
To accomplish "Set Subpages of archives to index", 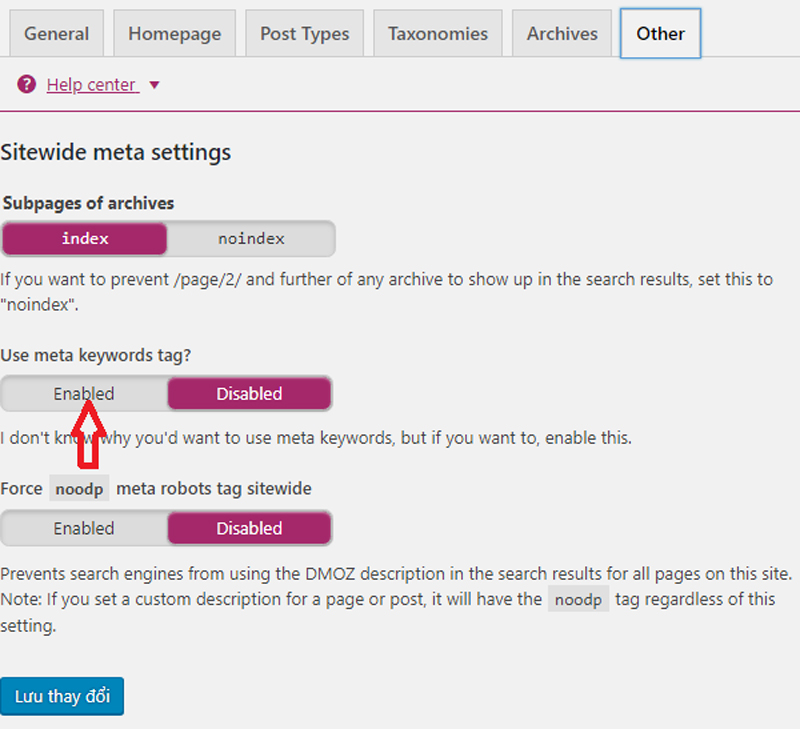I will tap(85, 239).
